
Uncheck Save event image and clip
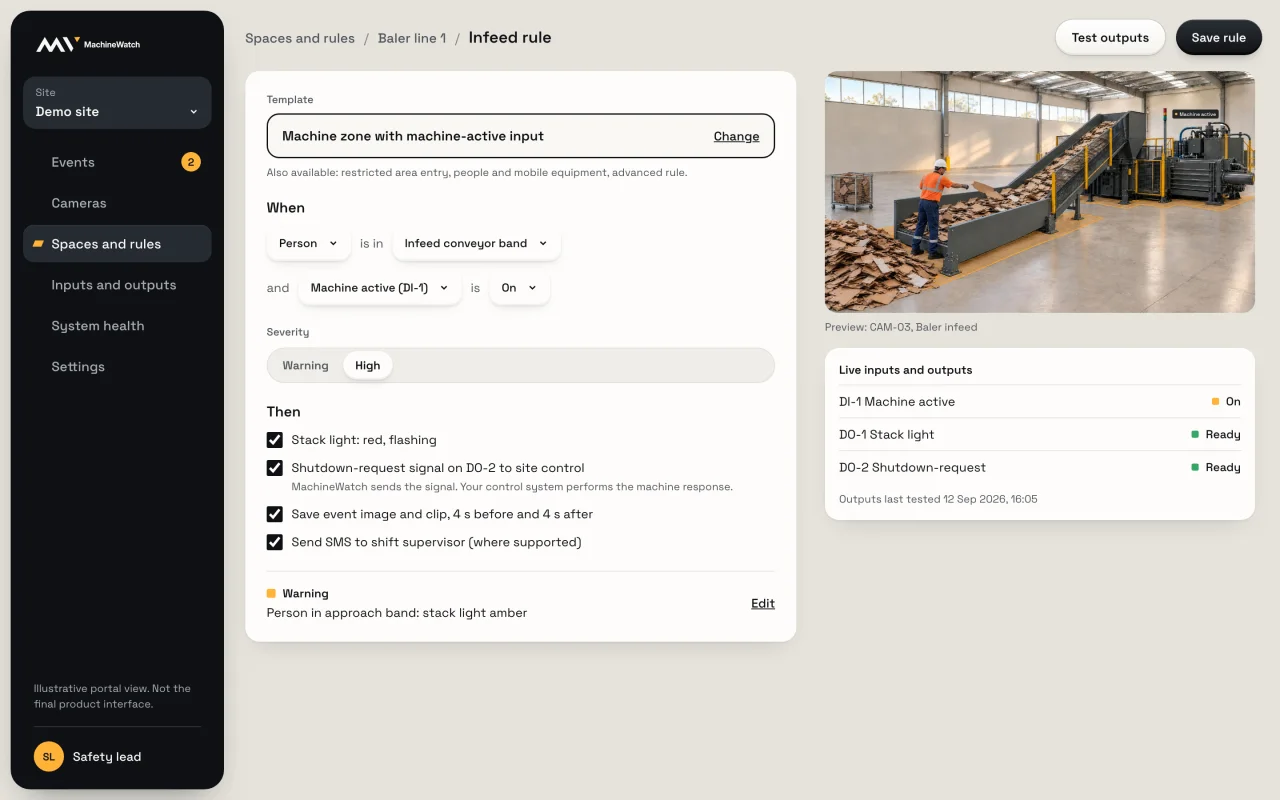click(x=274, y=514)
